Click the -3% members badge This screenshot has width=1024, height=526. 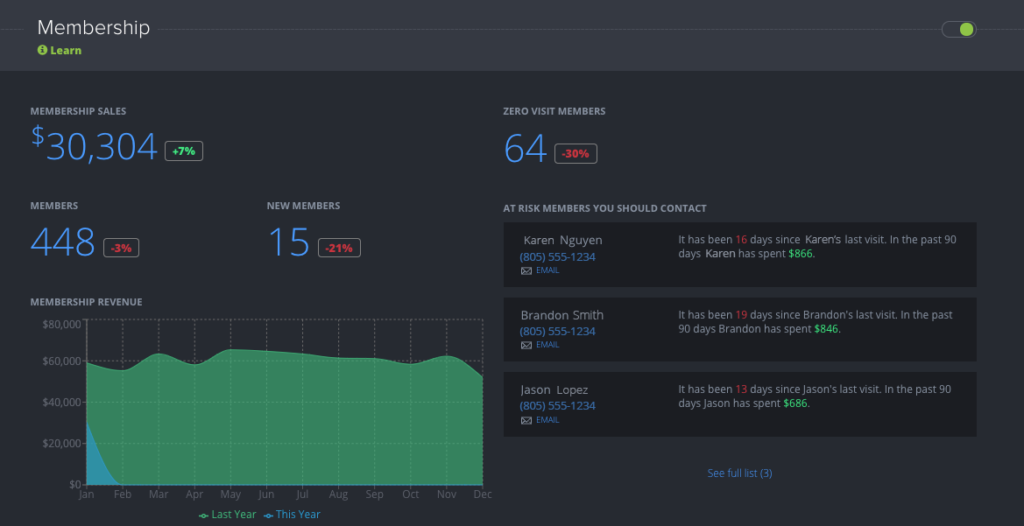[x=121, y=248]
